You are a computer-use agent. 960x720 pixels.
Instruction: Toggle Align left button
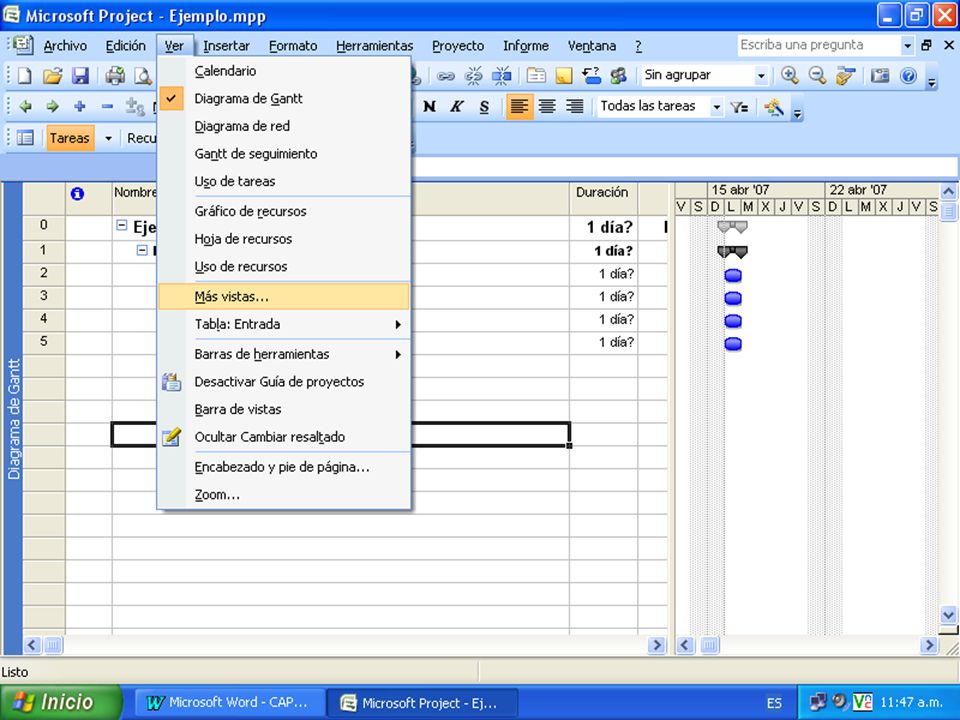519,107
